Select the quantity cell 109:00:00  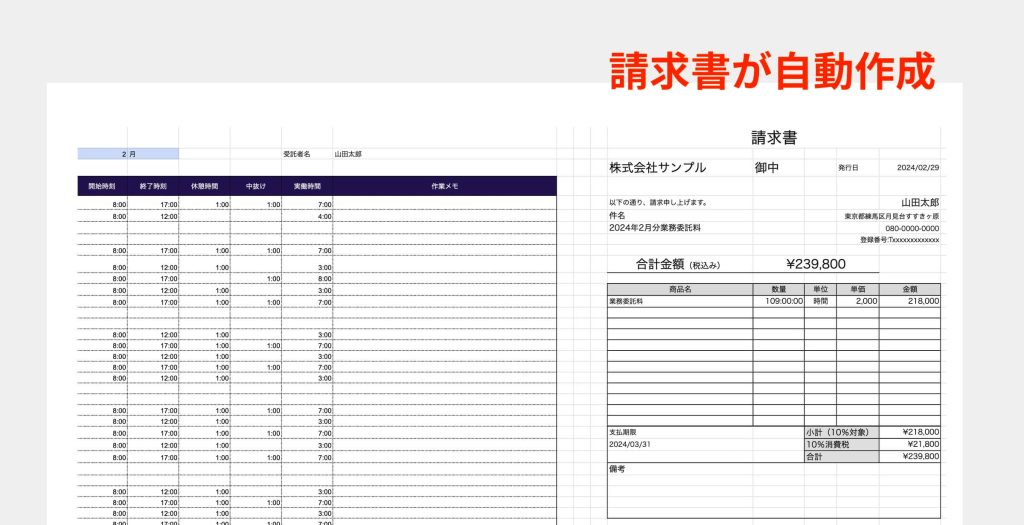(x=779, y=300)
